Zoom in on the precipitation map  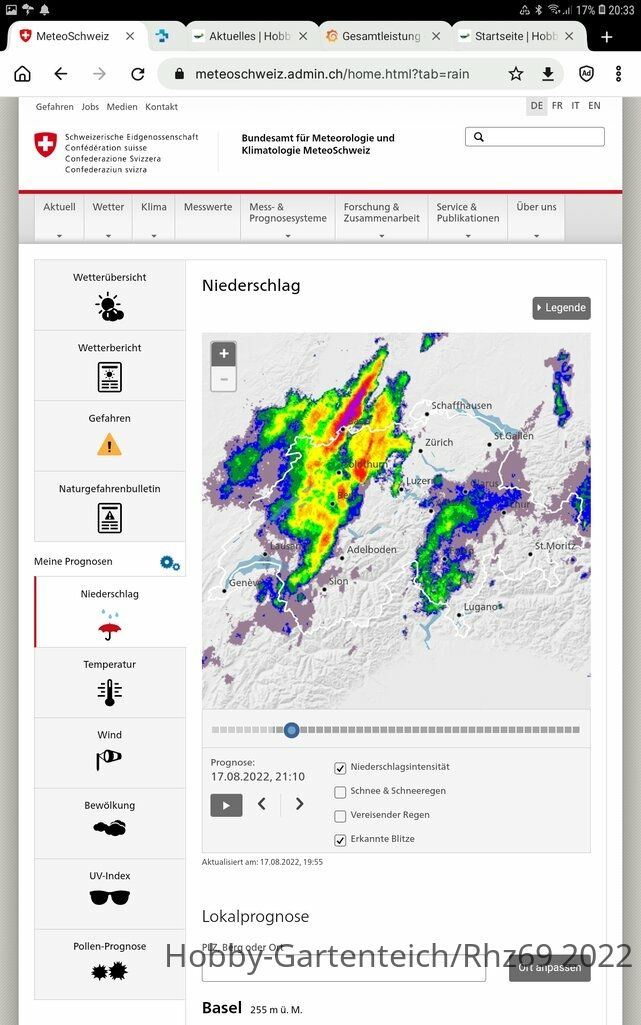pos(223,354)
